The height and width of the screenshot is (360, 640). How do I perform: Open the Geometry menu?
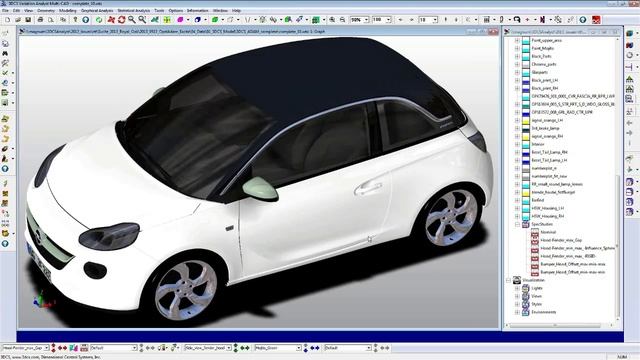[46, 11]
